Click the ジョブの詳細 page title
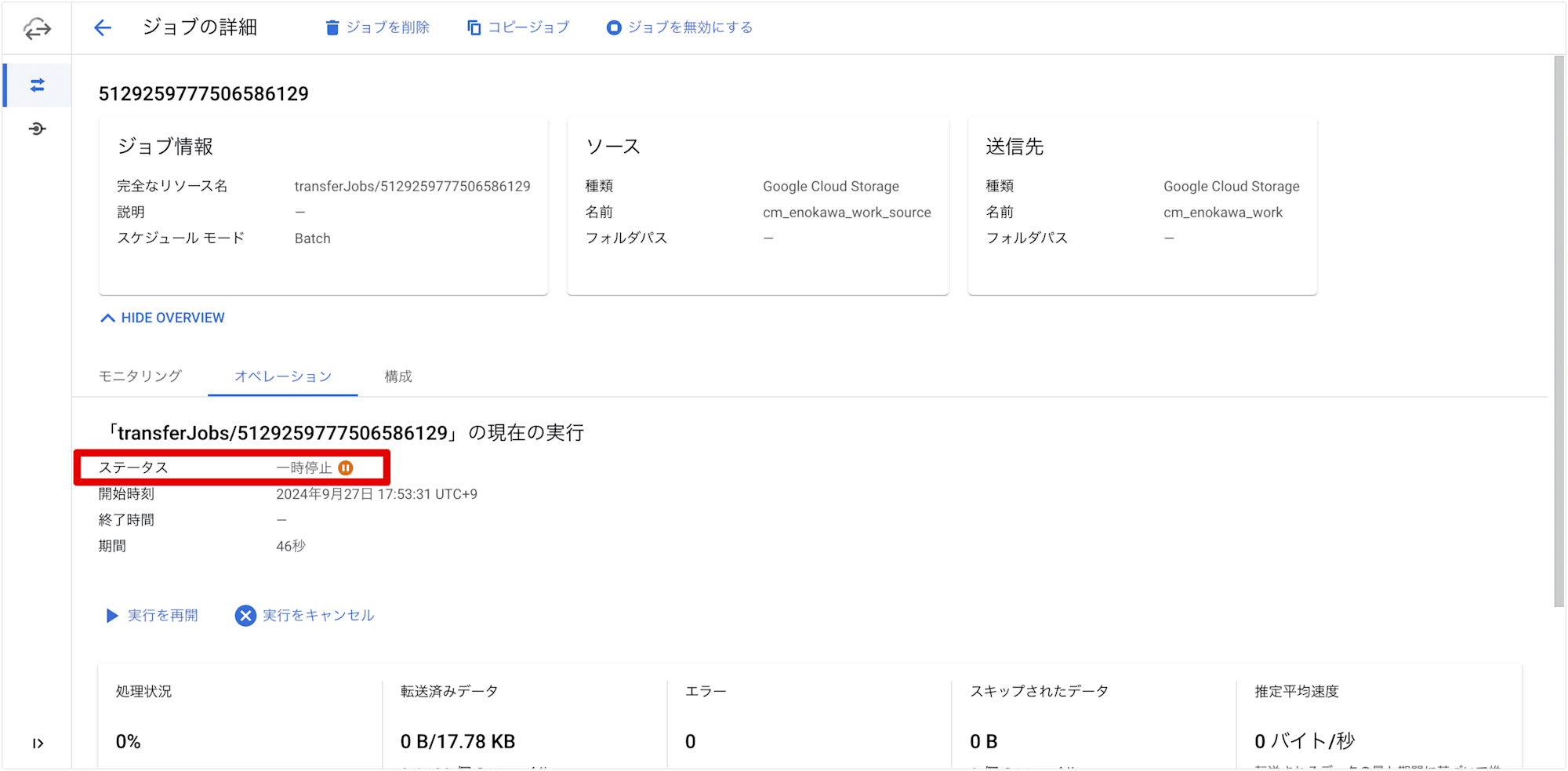The height and width of the screenshot is (771, 1568). tap(200, 27)
